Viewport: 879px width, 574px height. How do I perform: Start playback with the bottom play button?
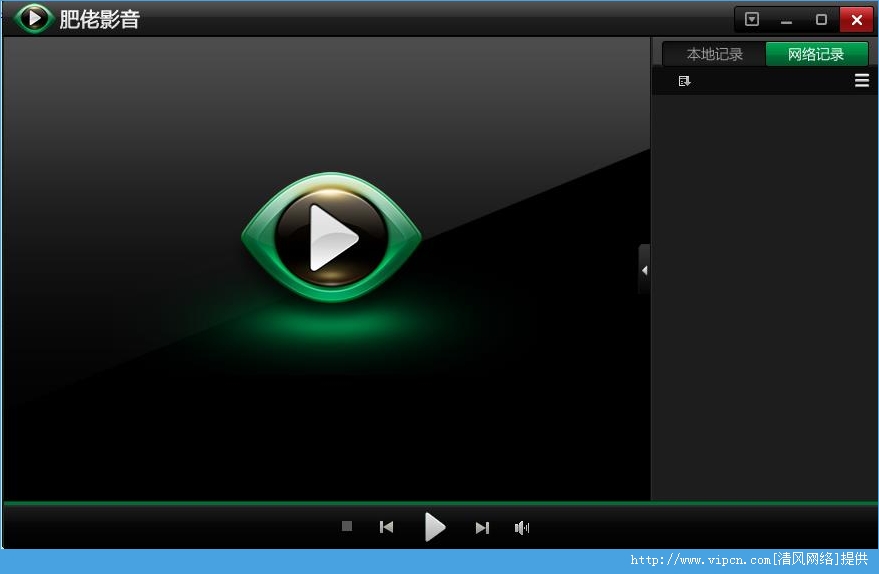click(434, 527)
